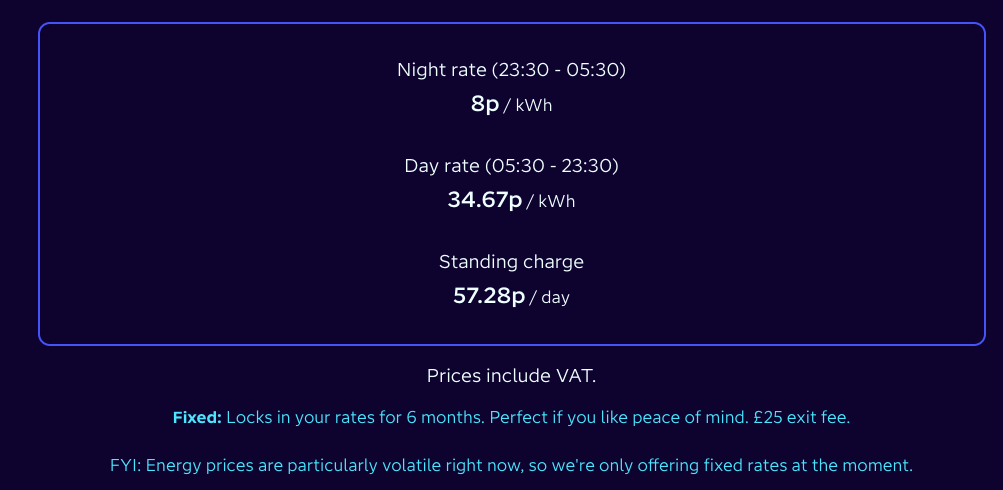The width and height of the screenshot is (1003, 490).
Task: Click the bold Fixed: label
Action: pos(197,417)
